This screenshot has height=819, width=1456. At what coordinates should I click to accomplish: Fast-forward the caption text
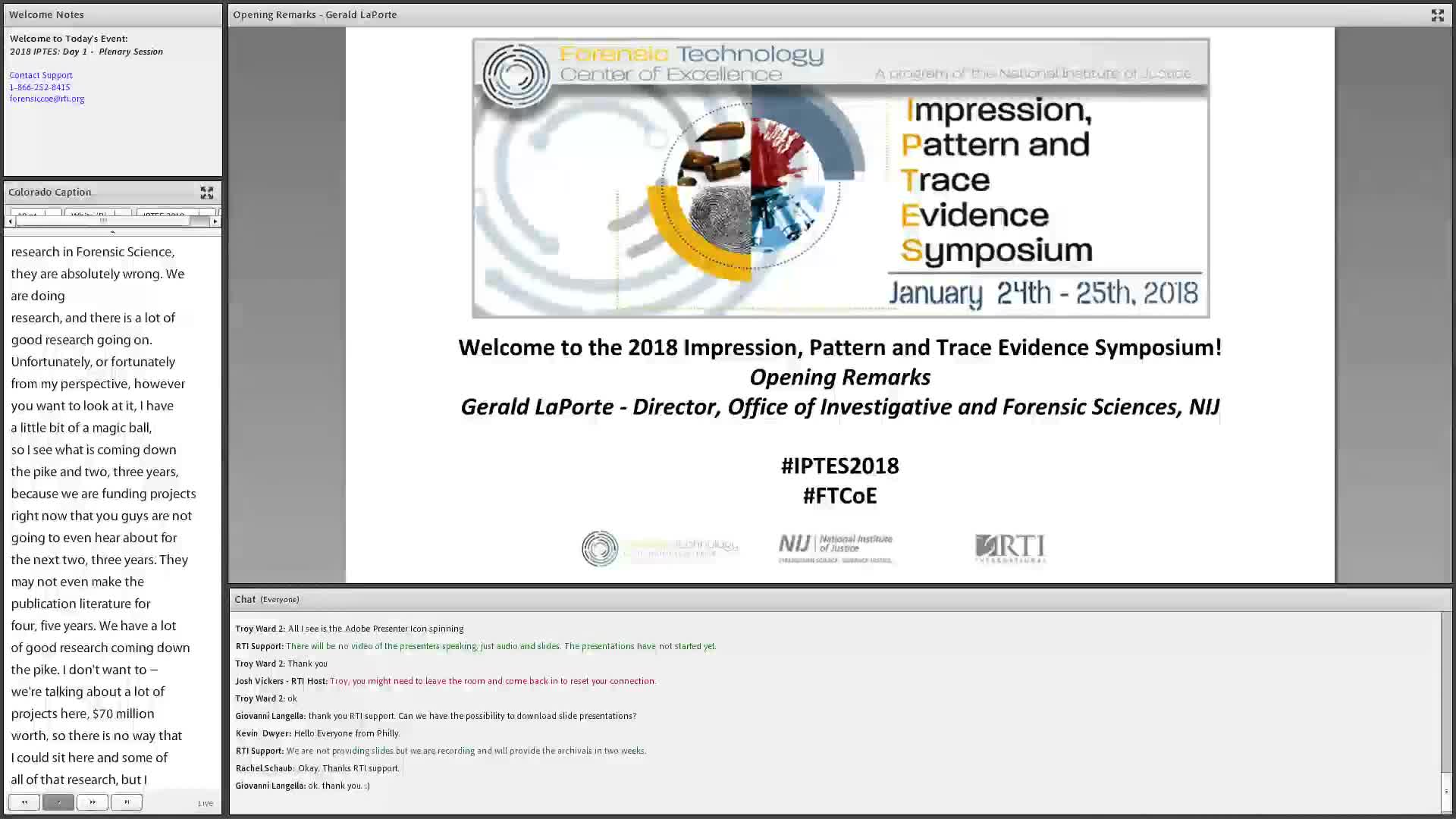pos(93,802)
